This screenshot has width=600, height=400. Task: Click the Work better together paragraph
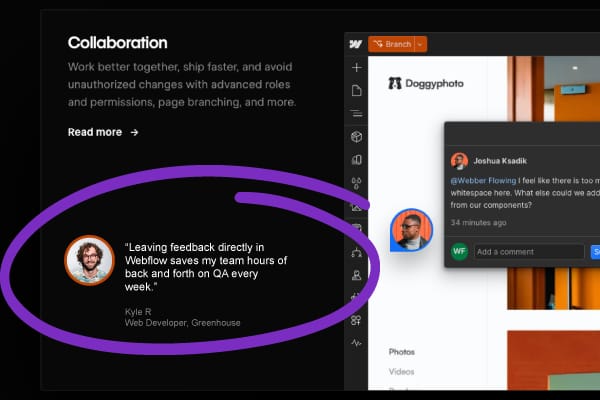pyautogui.click(x=182, y=84)
